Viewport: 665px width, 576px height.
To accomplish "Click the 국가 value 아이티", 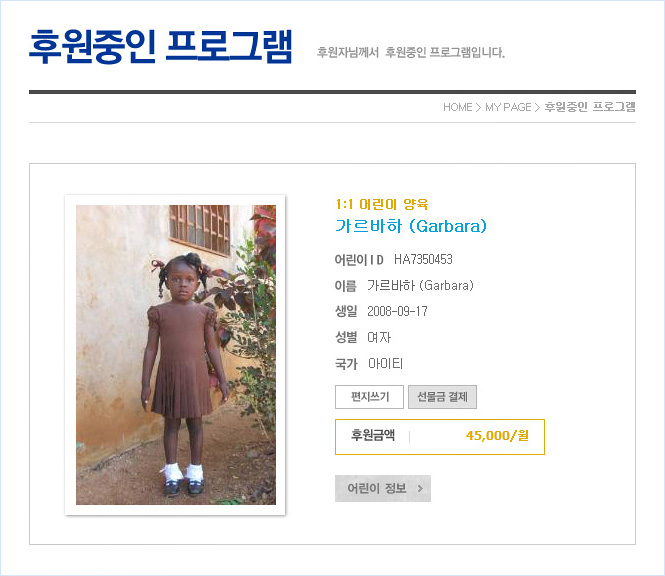I will (385, 363).
